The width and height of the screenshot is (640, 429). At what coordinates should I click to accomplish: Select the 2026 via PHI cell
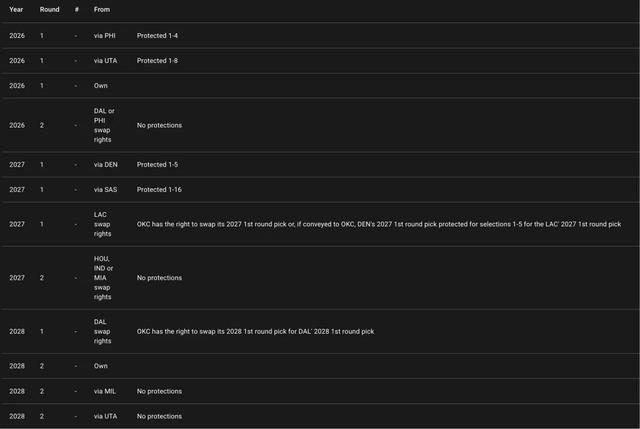click(105, 36)
